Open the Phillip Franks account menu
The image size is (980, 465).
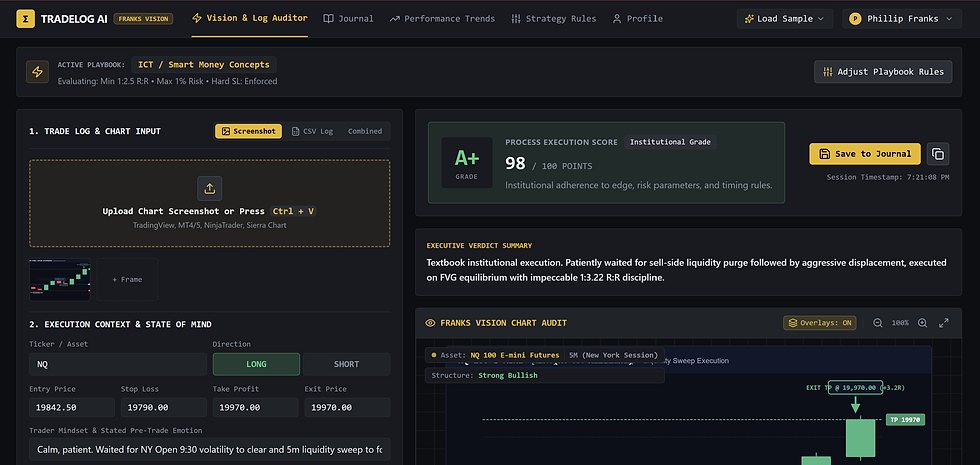pyautogui.click(x=902, y=19)
